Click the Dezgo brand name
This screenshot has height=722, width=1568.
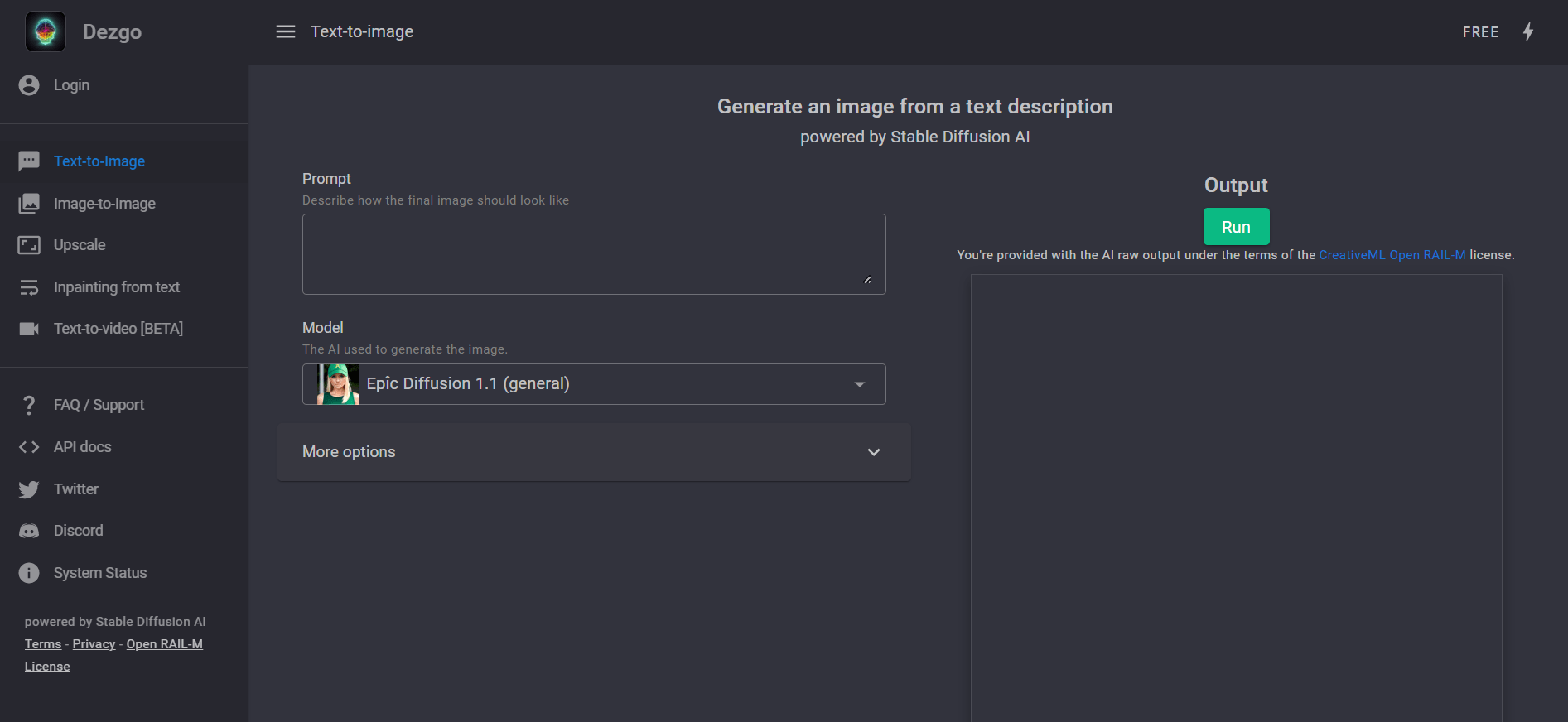pos(112,32)
